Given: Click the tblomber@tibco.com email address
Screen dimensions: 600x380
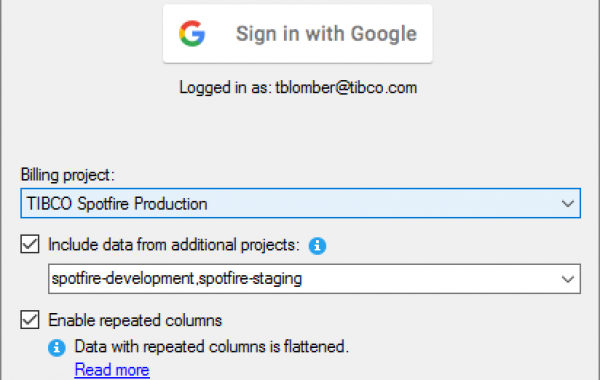Looking at the screenshot, I should click(346, 88).
